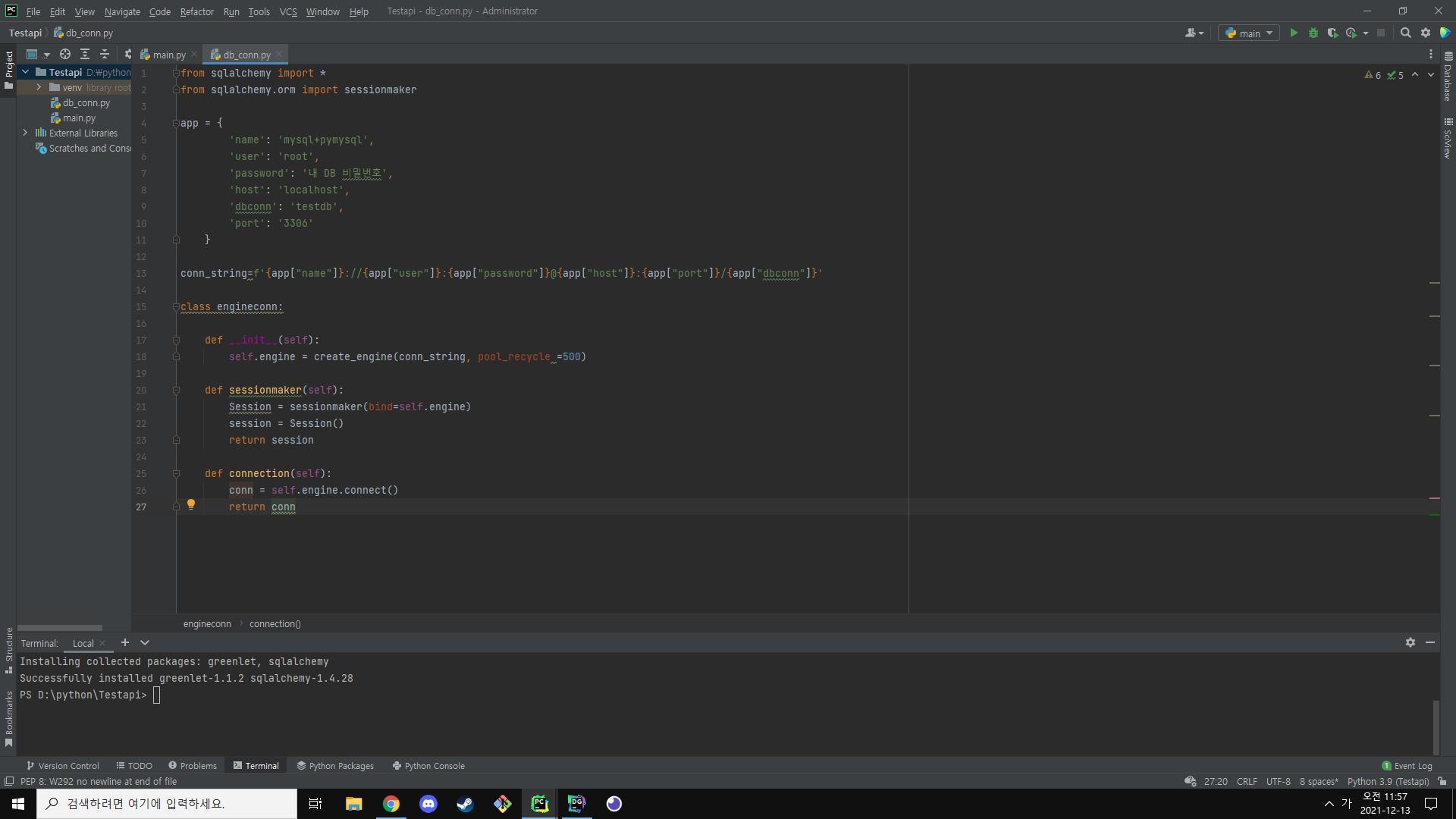Image resolution: width=1456 pixels, height=819 pixels.
Task: Toggle the Bookmarks tool window
Action: (x=8, y=717)
